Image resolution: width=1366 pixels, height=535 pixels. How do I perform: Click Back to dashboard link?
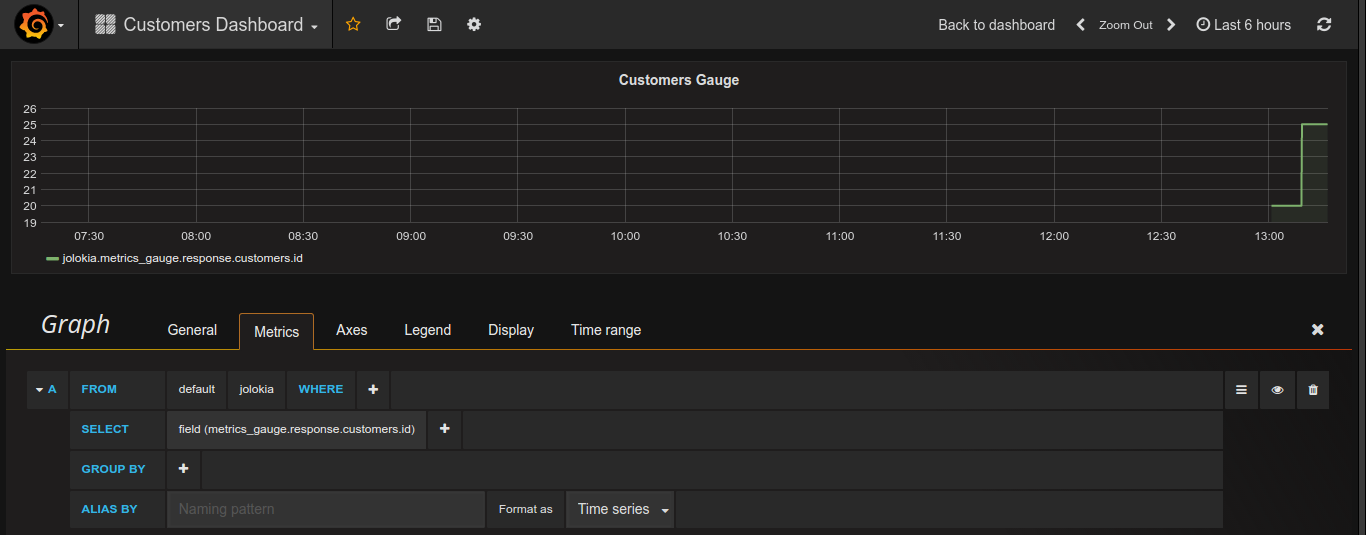pos(996,25)
